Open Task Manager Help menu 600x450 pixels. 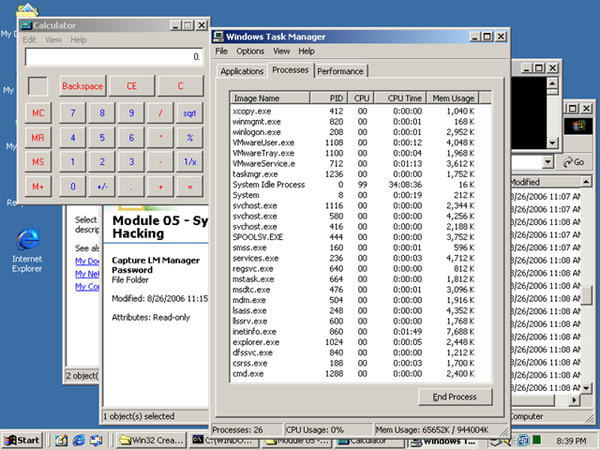pyautogui.click(x=306, y=51)
